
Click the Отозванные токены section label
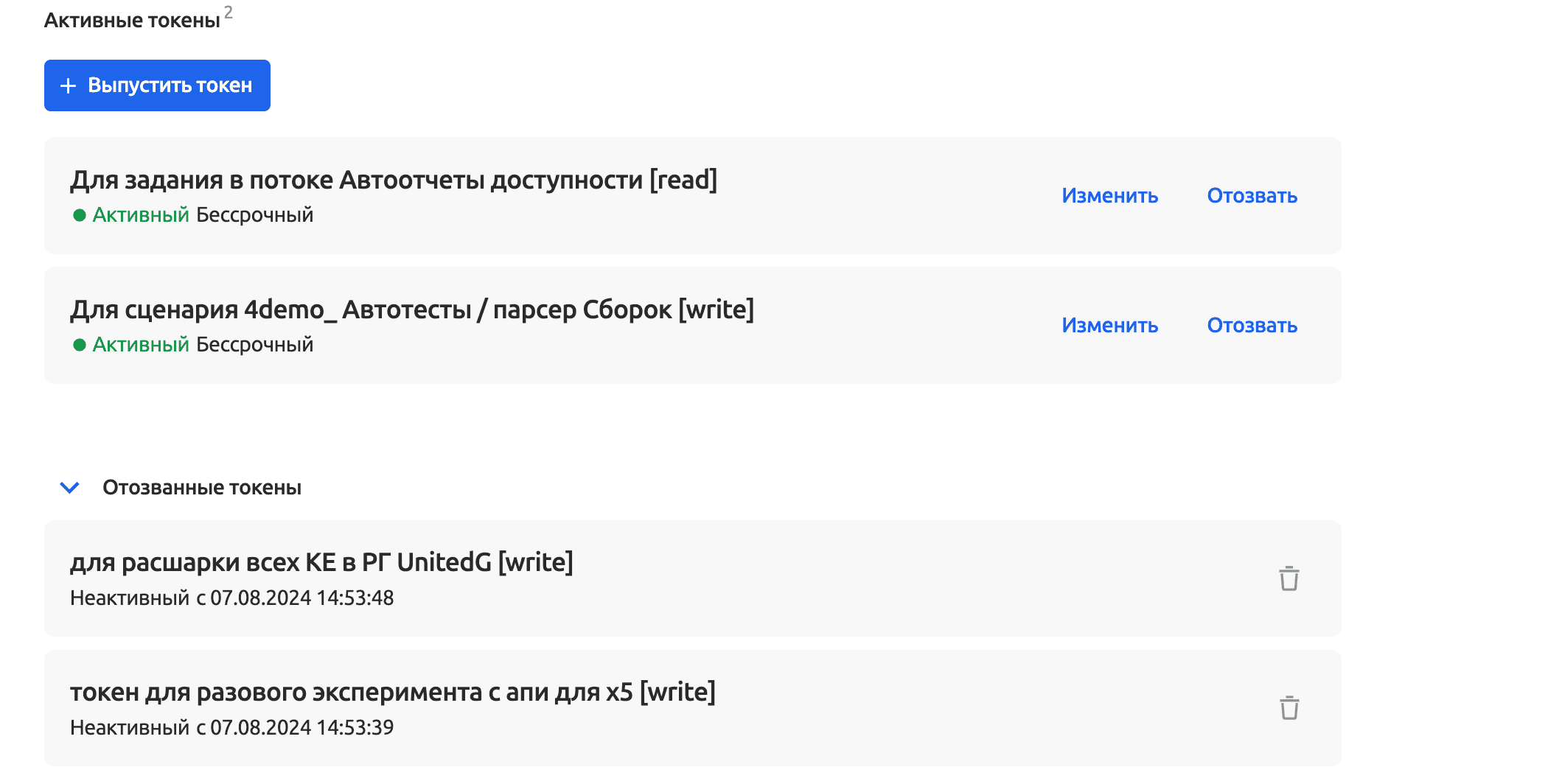click(201, 488)
